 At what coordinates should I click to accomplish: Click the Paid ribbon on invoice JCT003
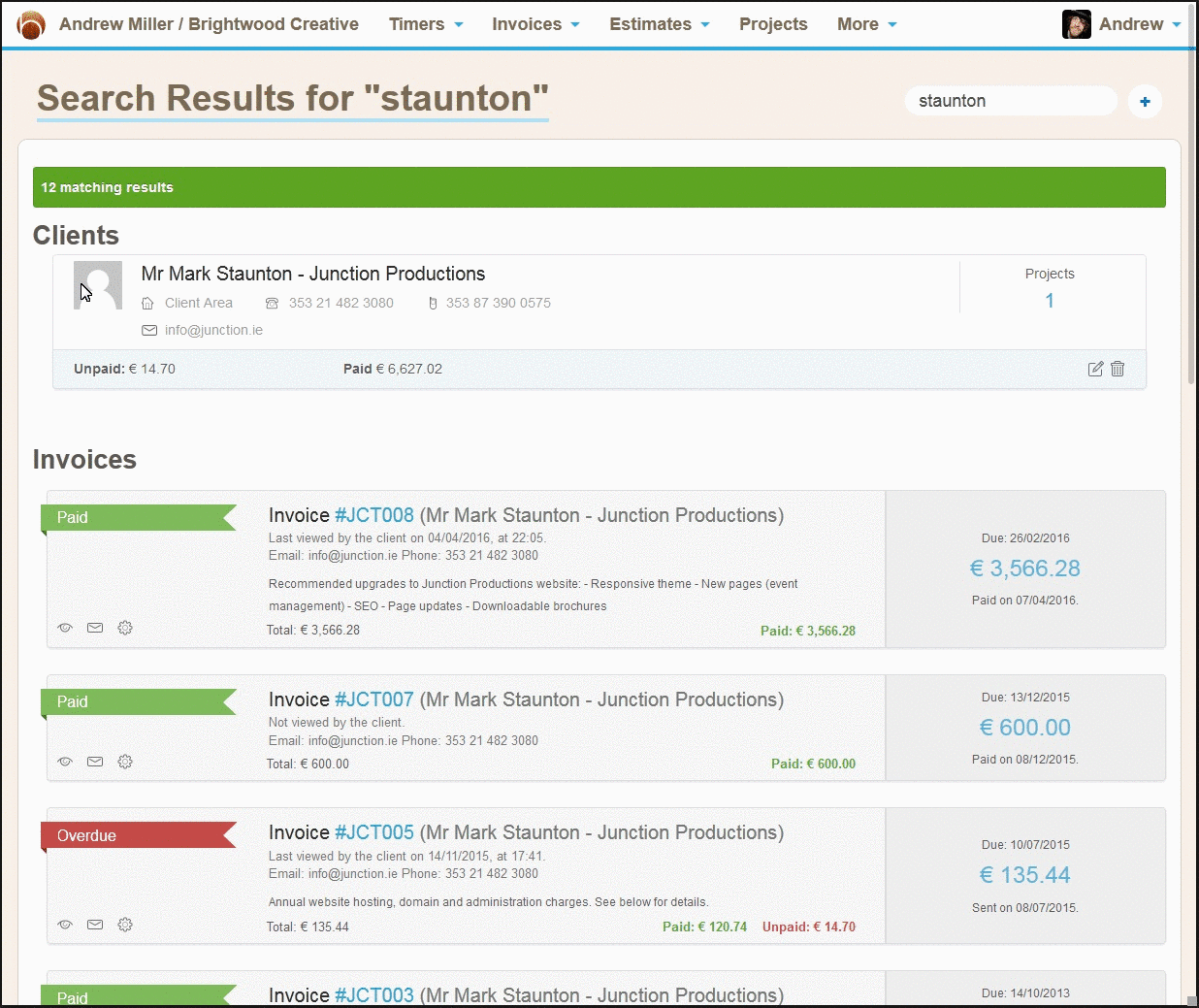click(139, 996)
